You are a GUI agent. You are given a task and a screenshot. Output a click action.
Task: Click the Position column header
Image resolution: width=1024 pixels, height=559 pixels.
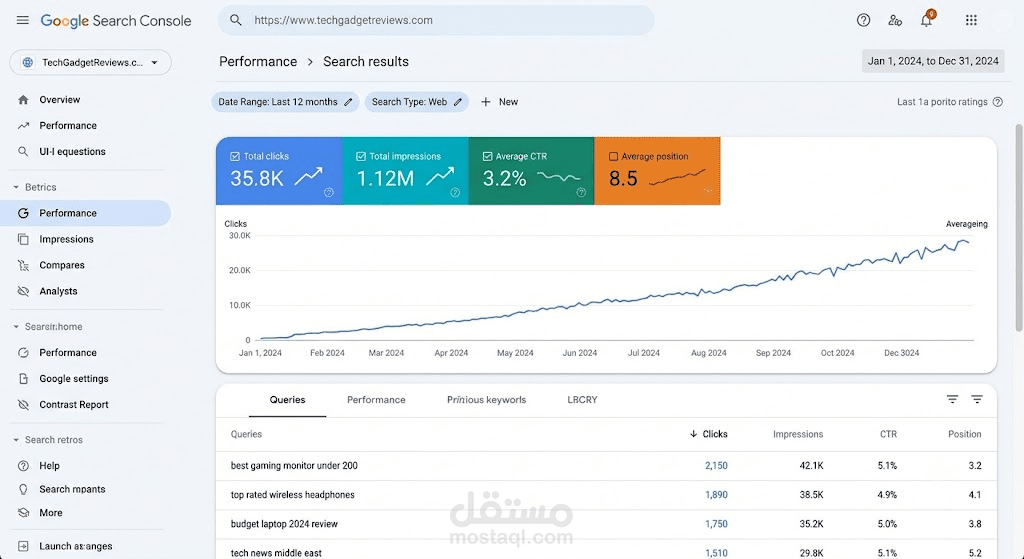tap(965, 434)
